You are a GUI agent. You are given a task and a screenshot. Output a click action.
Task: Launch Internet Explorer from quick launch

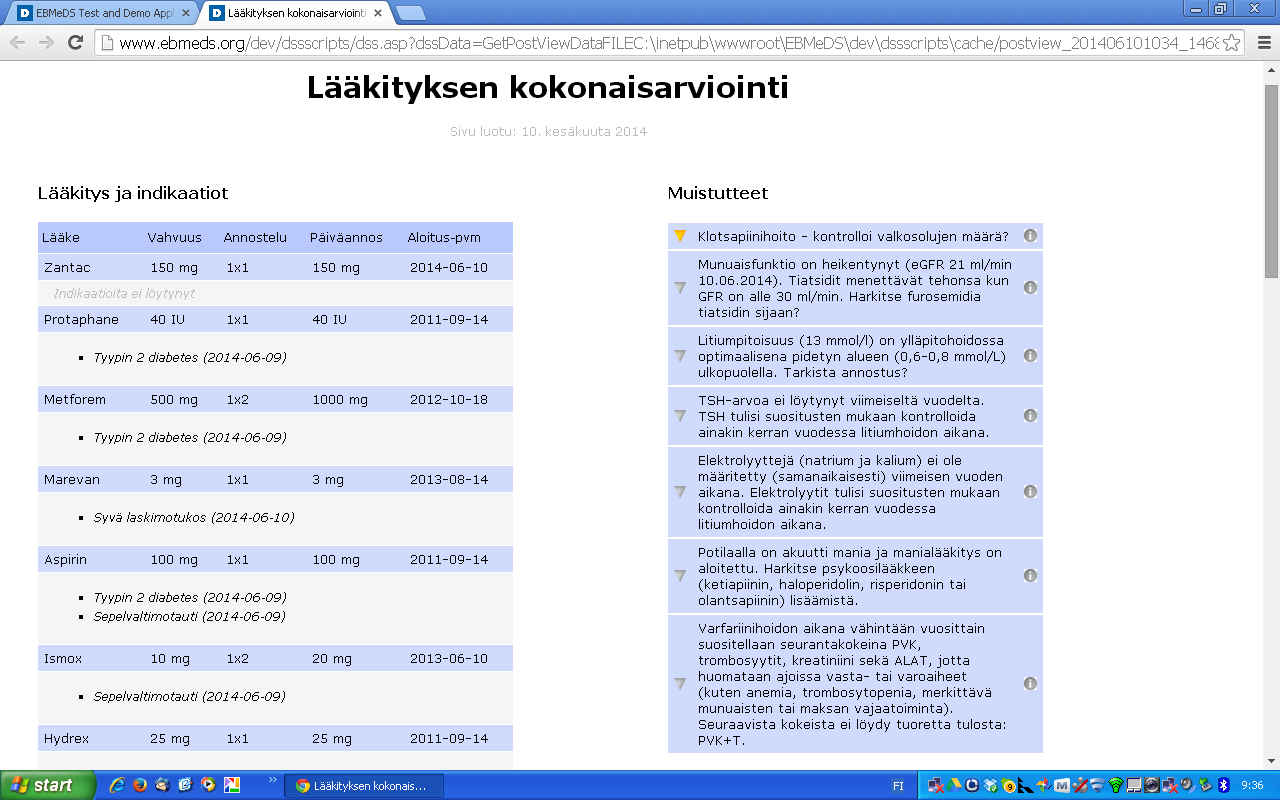pyautogui.click(x=116, y=785)
